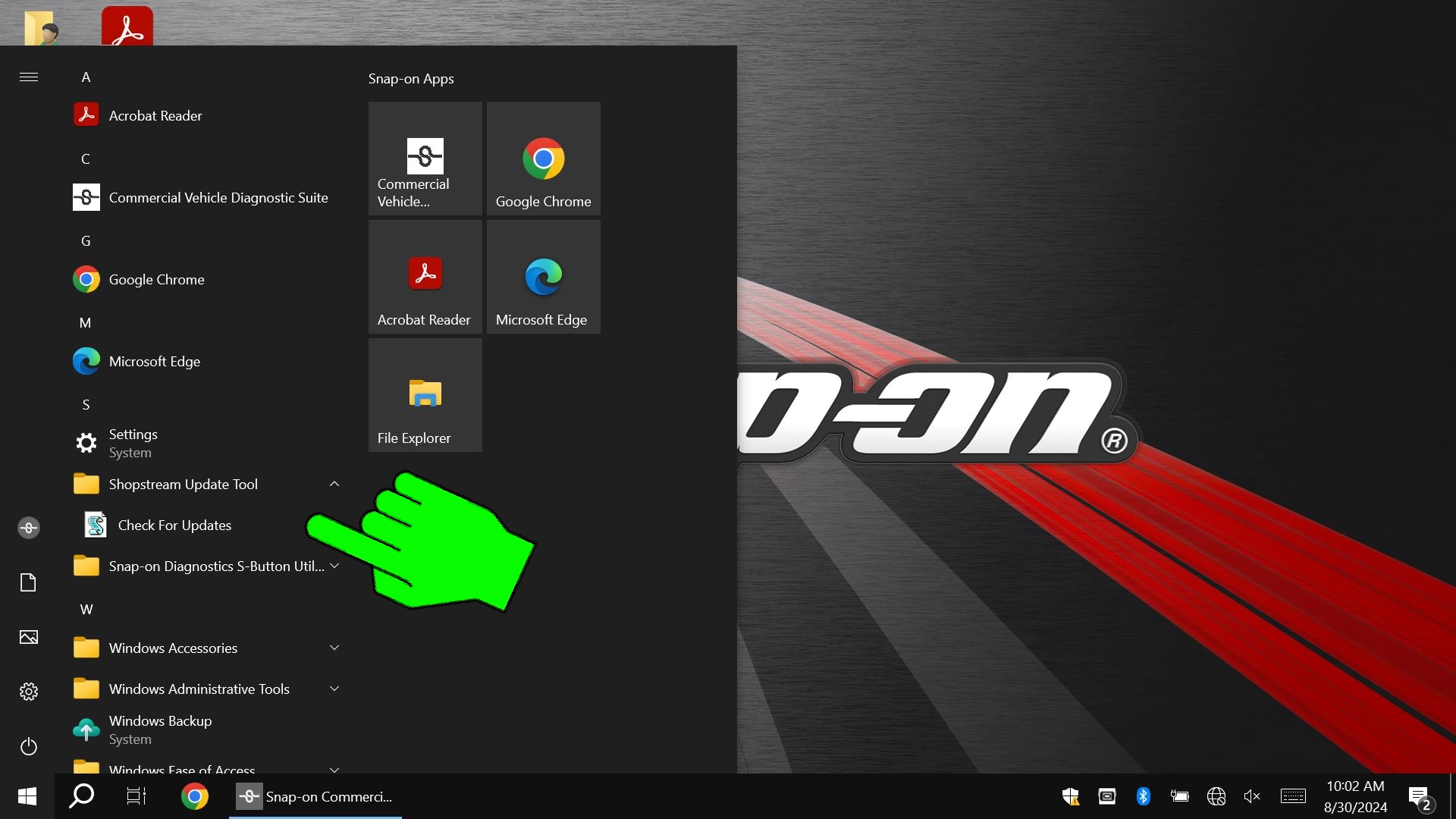
Task: Open the Power options icon
Action: coord(29,747)
